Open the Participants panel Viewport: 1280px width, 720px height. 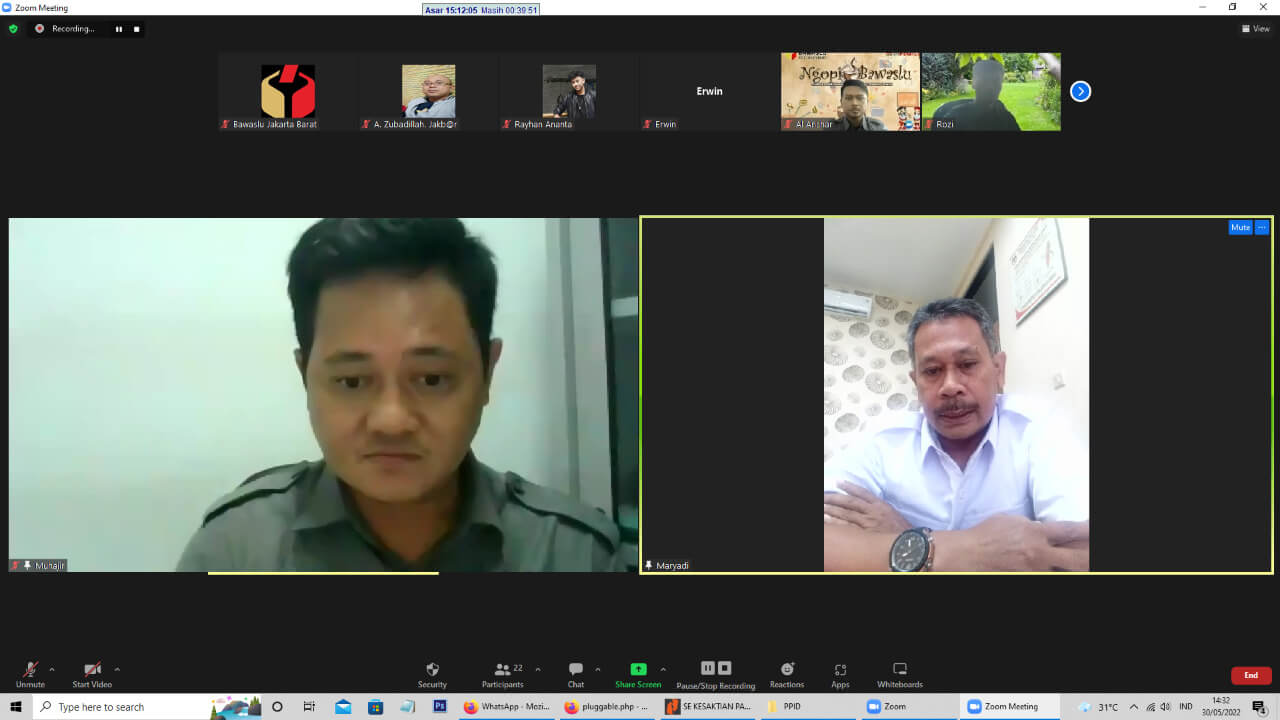(x=503, y=674)
